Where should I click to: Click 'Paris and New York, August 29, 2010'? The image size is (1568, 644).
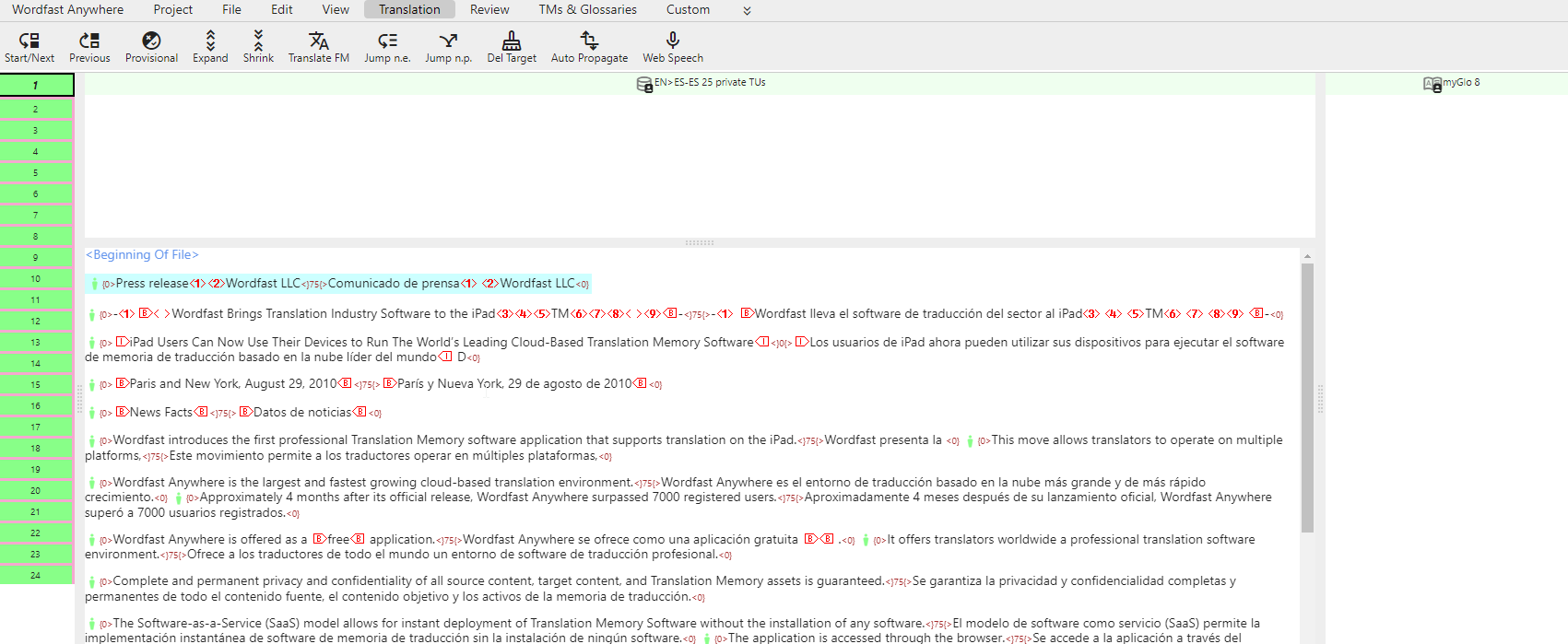coord(233,383)
